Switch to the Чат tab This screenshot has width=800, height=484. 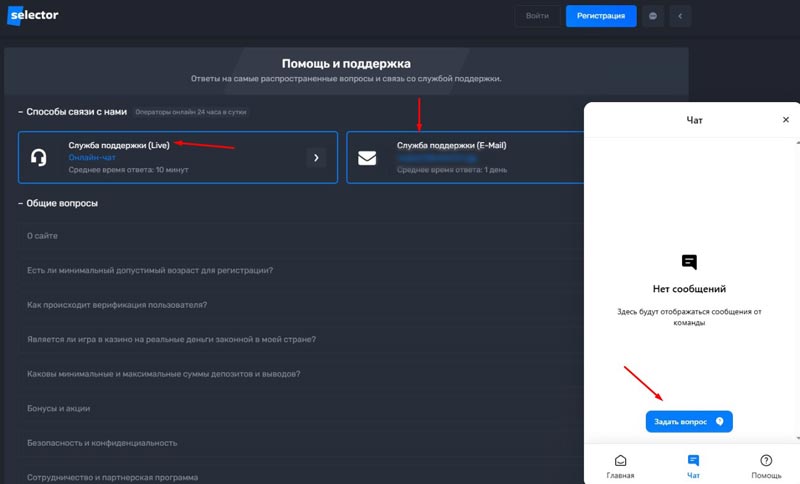[x=693, y=465]
